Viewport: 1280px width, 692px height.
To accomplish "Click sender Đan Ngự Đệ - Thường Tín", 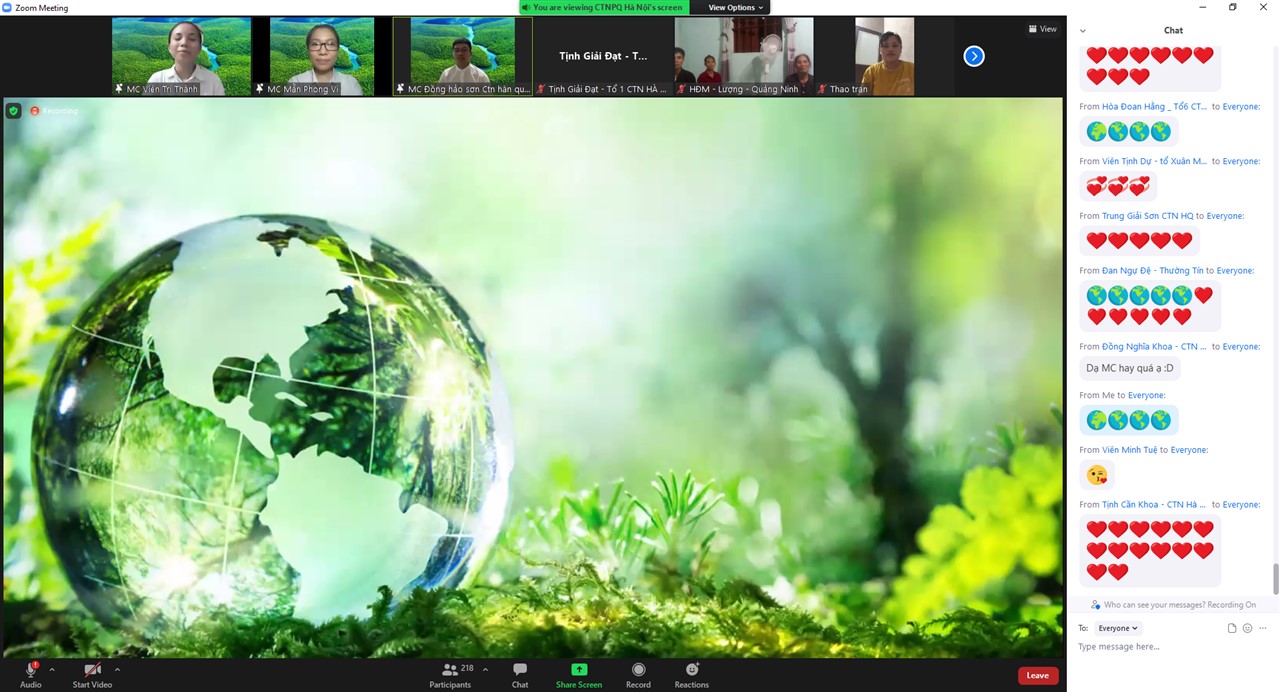I will click(x=1152, y=270).
